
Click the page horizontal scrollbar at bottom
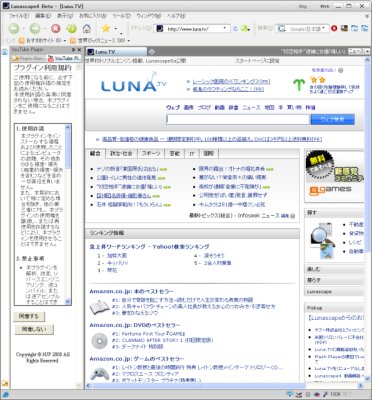[225, 385]
